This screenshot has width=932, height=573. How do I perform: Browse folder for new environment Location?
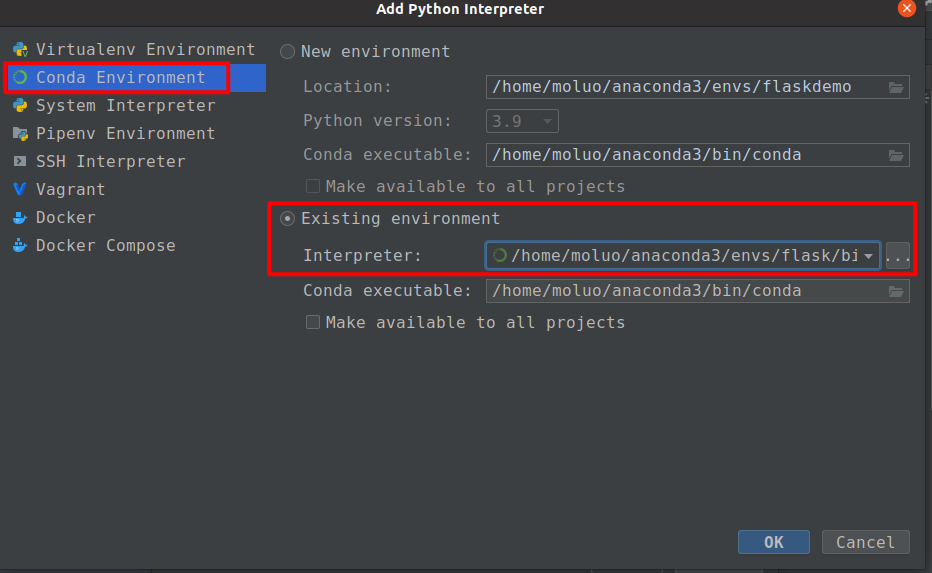896,87
